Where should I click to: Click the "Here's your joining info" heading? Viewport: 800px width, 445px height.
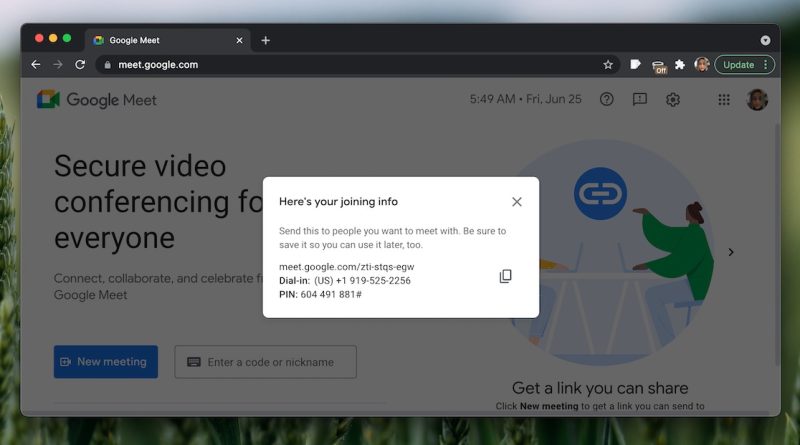coord(338,202)
